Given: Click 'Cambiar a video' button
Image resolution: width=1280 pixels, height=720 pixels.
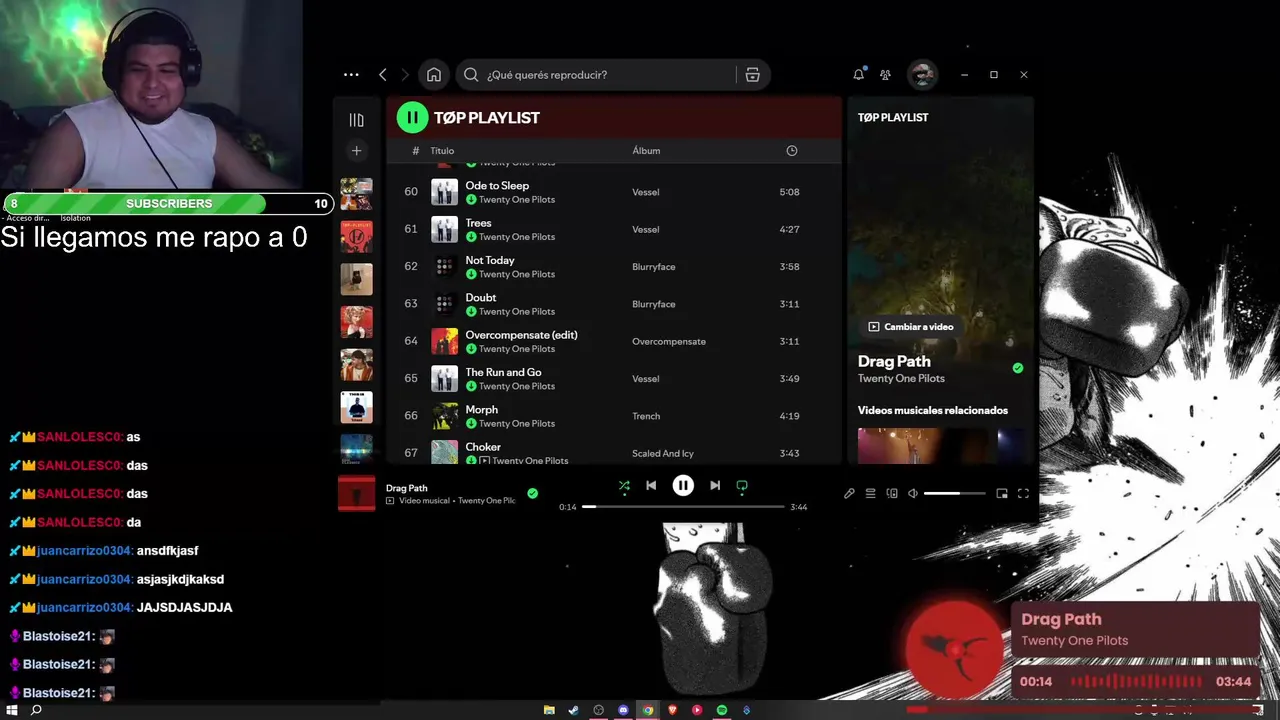Looking at the screenshot, I should tap(910, 327).
